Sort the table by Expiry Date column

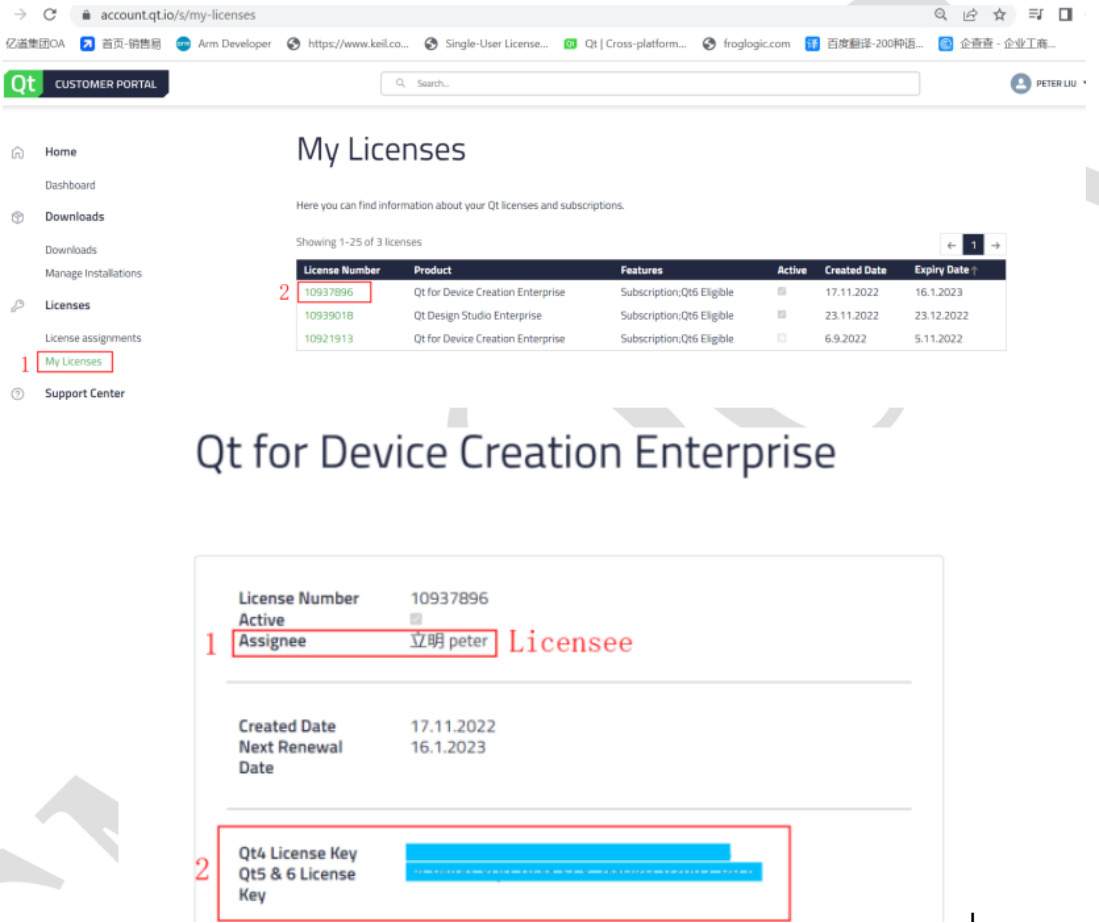tap(944, 270)
